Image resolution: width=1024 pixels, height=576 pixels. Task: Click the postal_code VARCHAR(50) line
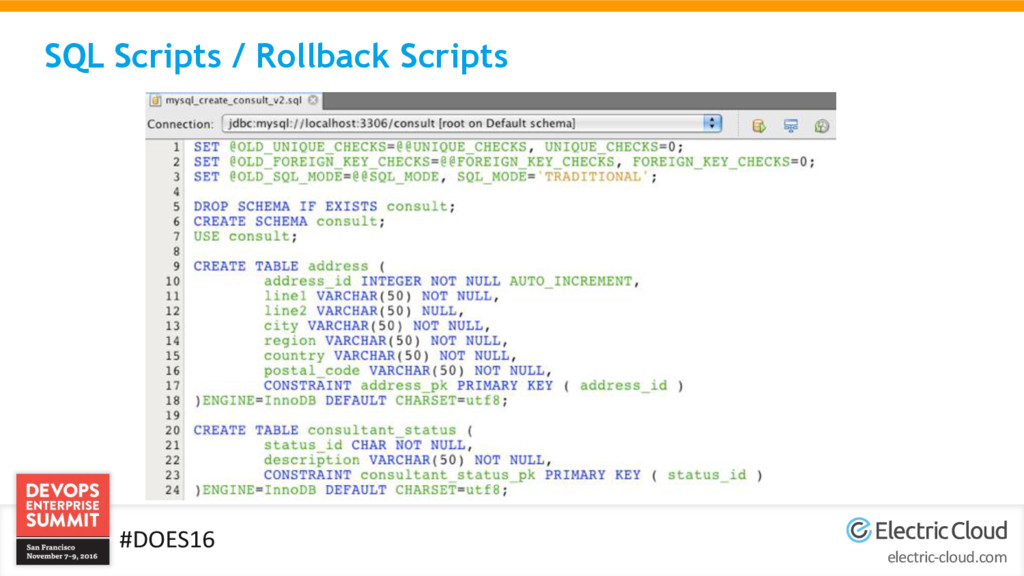[x=408, y=371]
